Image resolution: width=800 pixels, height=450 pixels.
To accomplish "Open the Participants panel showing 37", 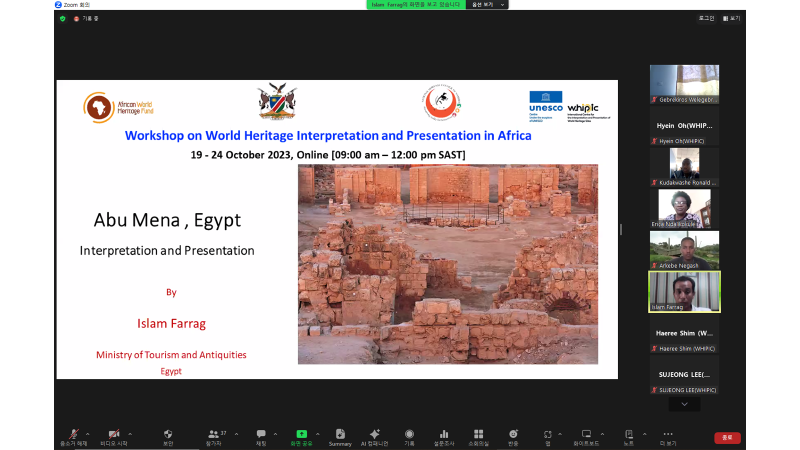I will [x=214, y=437].
